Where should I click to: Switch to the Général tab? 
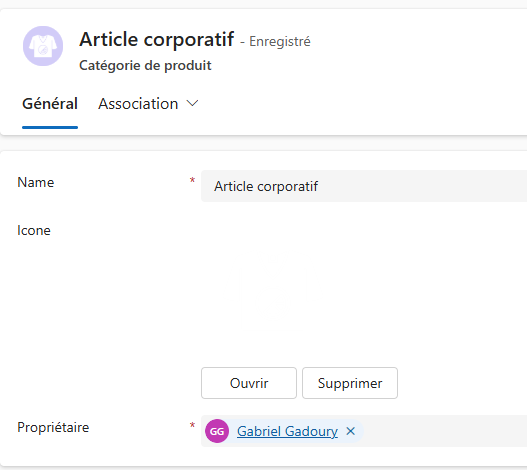pyautogui.click(x=50, y=104)
